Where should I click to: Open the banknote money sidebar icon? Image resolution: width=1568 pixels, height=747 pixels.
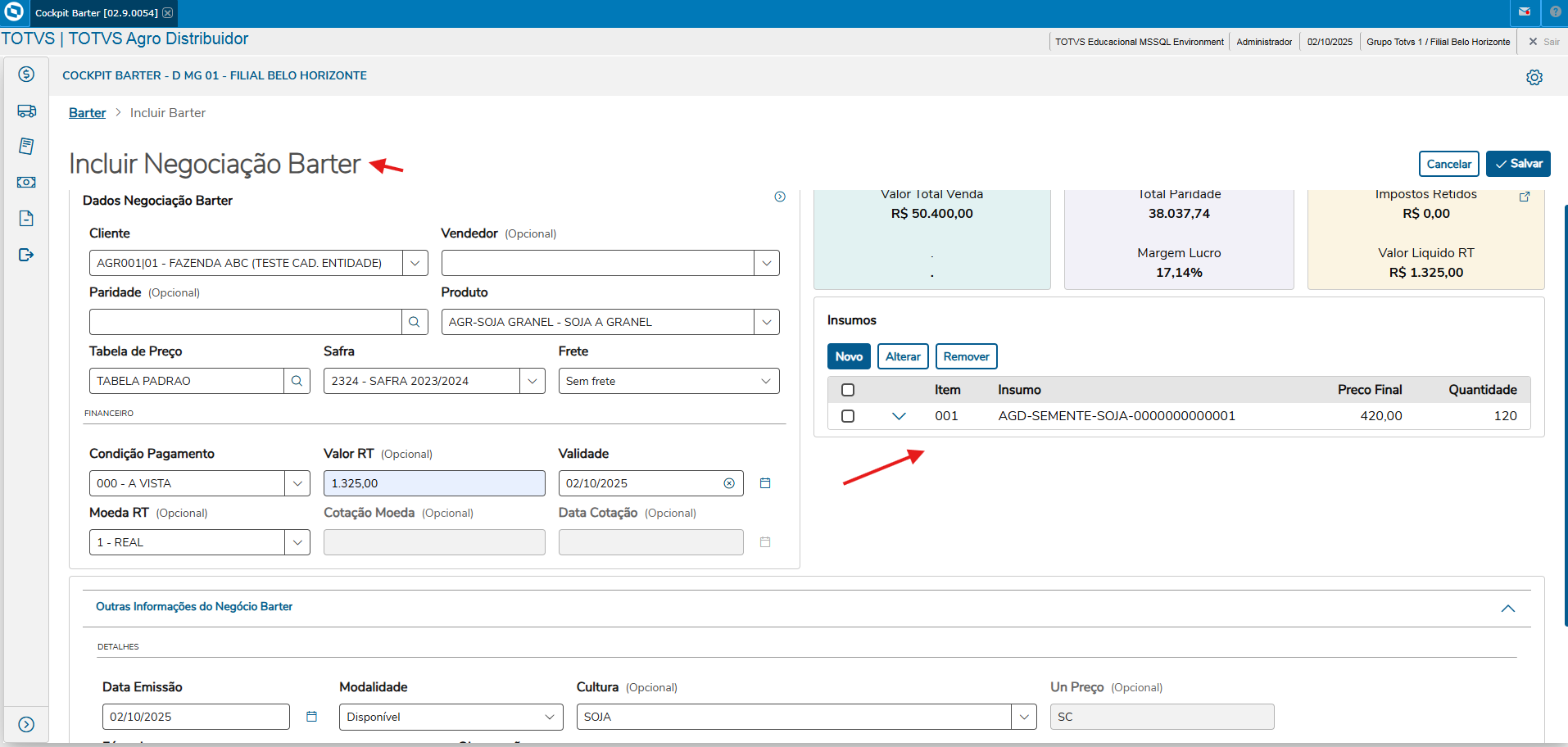pos(26,182)
